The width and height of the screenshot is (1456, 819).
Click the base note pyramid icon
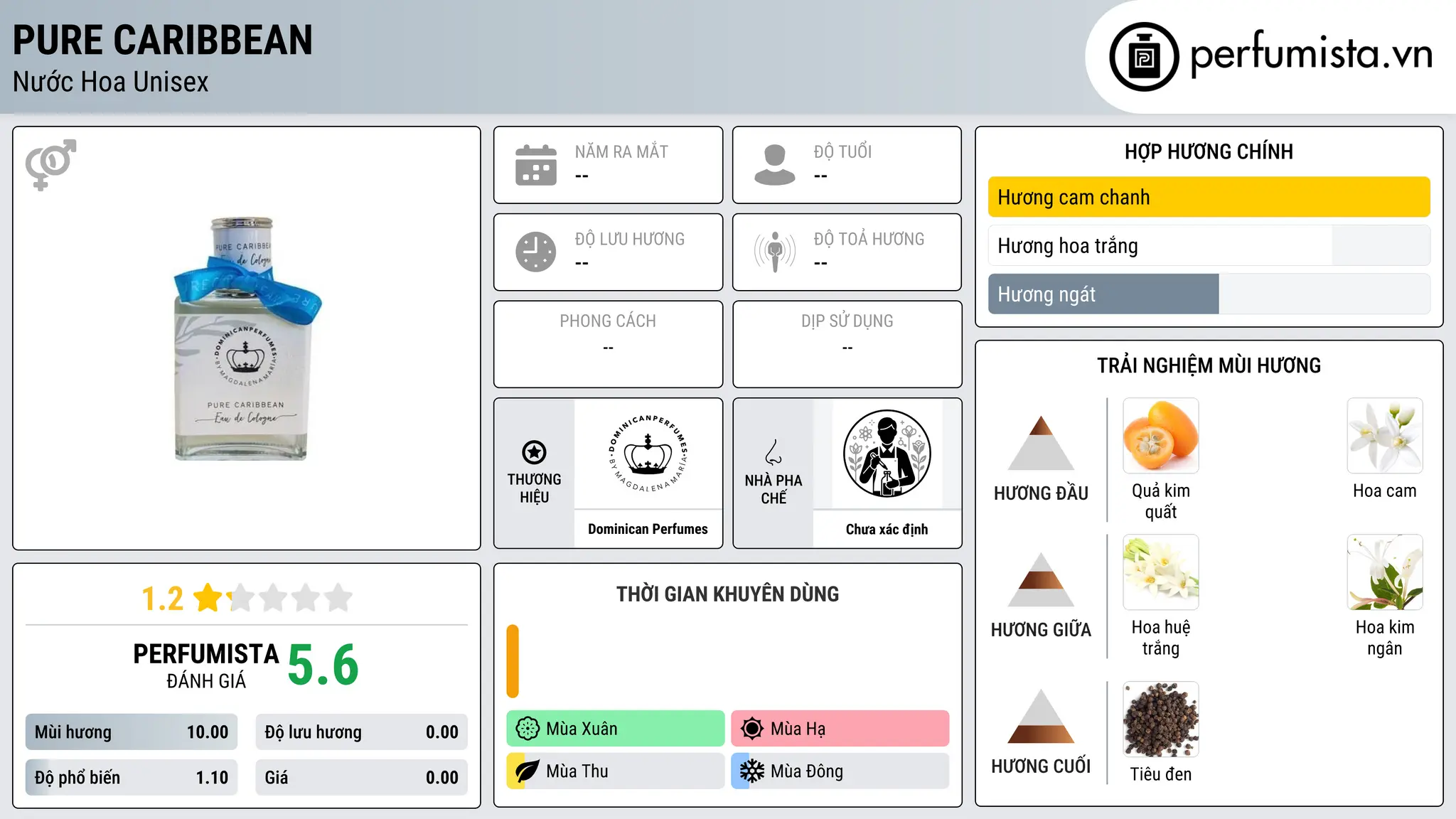coord(1041,716)
